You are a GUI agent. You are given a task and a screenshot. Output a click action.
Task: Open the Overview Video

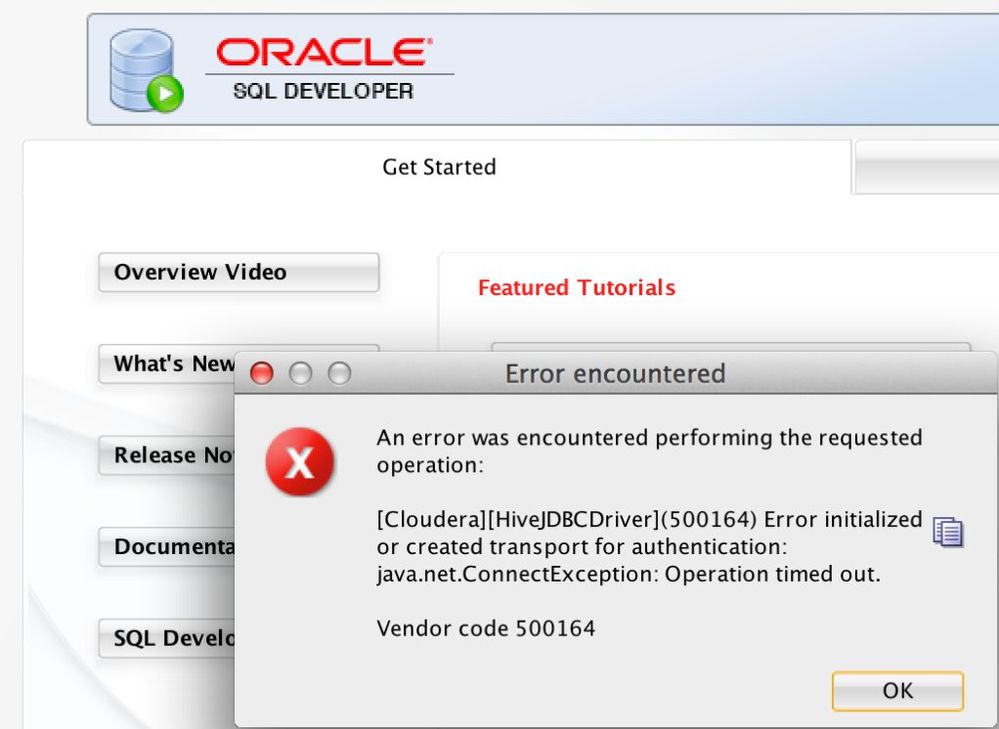238,272
